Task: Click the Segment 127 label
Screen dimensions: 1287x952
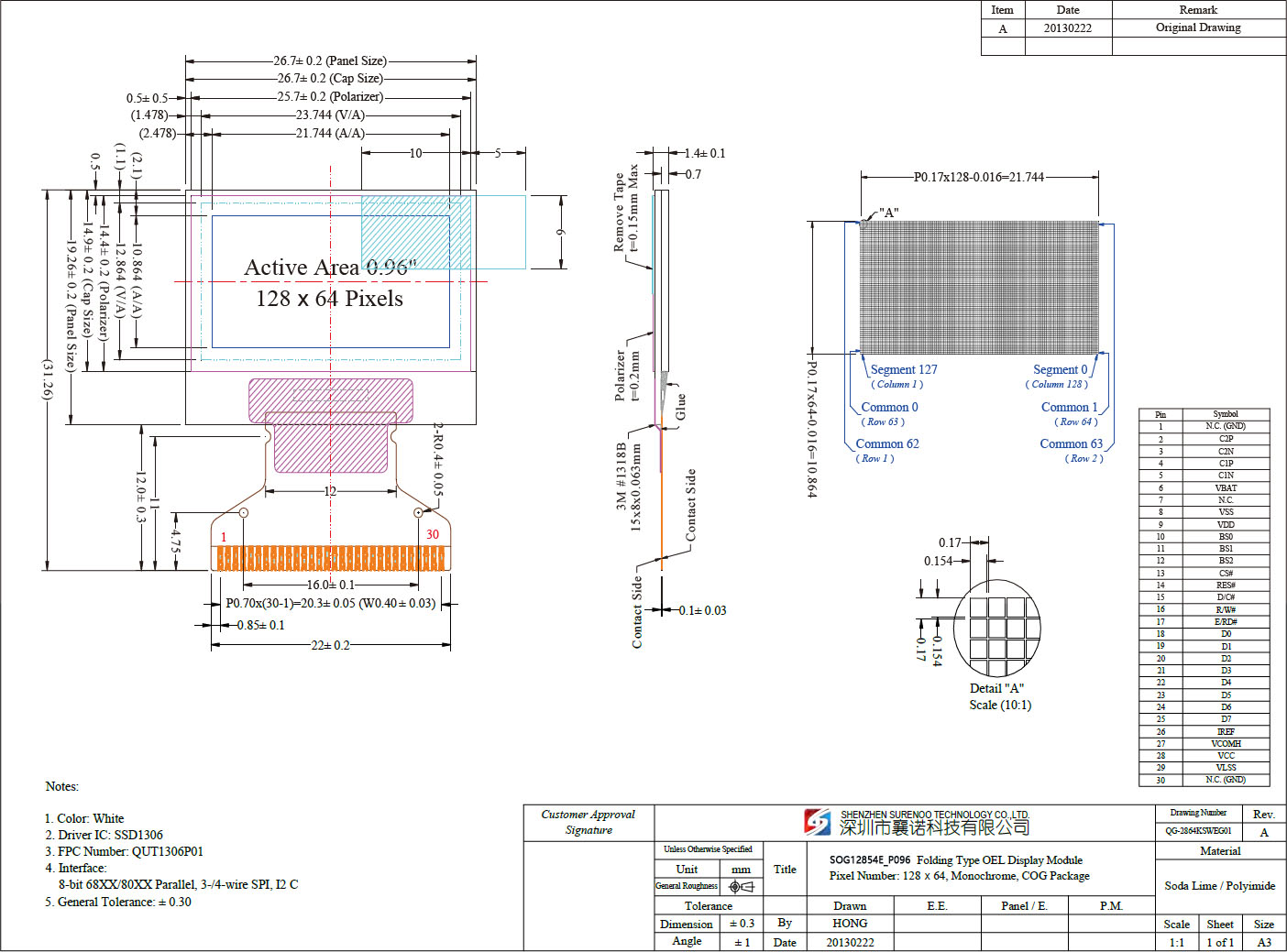Action: [x=903, y=369]
